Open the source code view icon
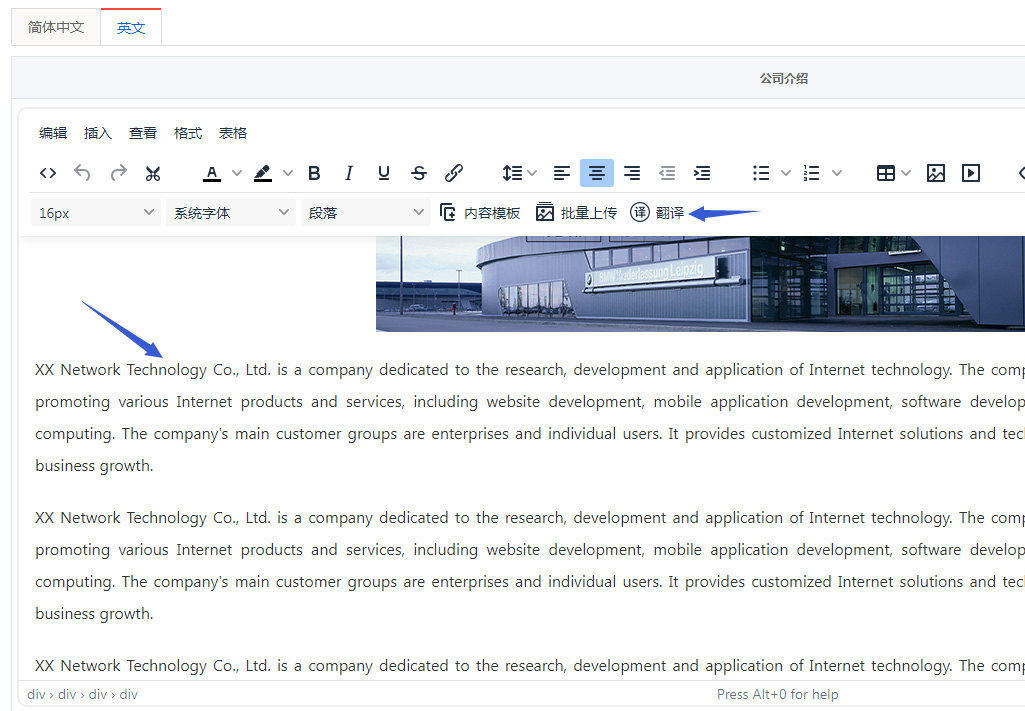Image resolution: width=1025 pixels, height=711 pixels. tap(48, 173)
